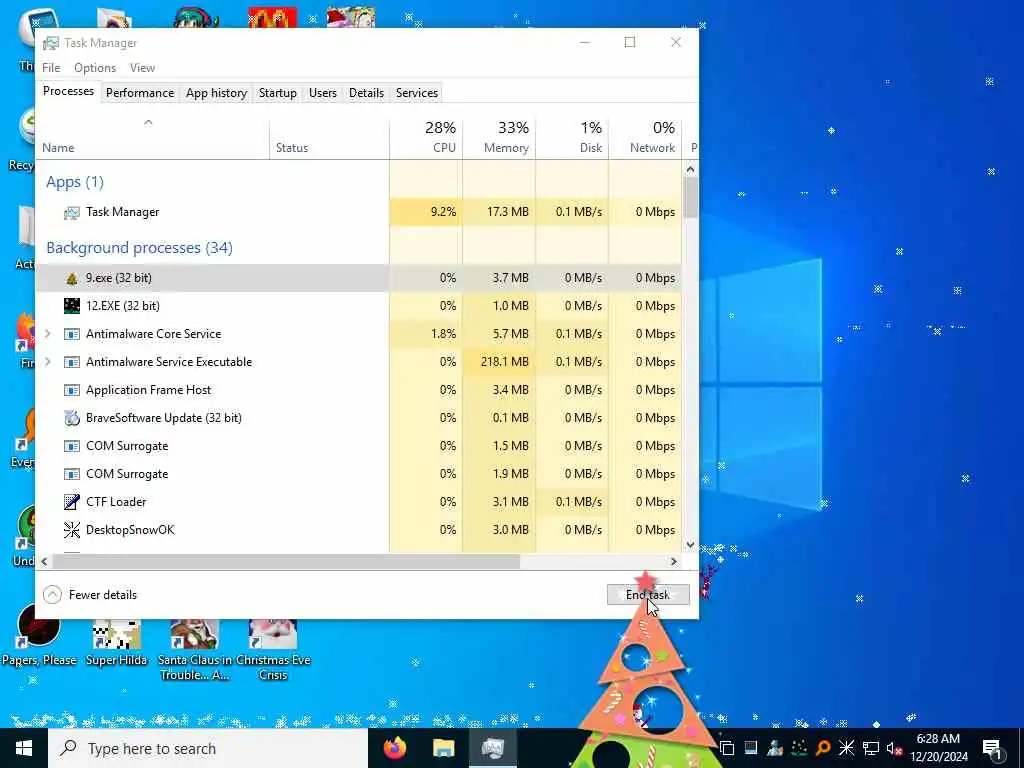Open the View menu
1024x768 pixels.
click(x=142, y=68)
